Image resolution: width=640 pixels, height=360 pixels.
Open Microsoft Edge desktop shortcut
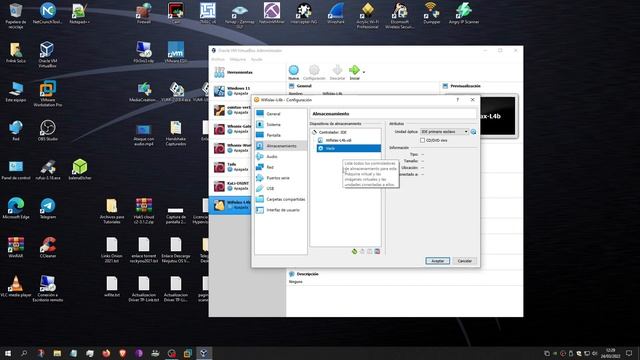tap(16, 209)
